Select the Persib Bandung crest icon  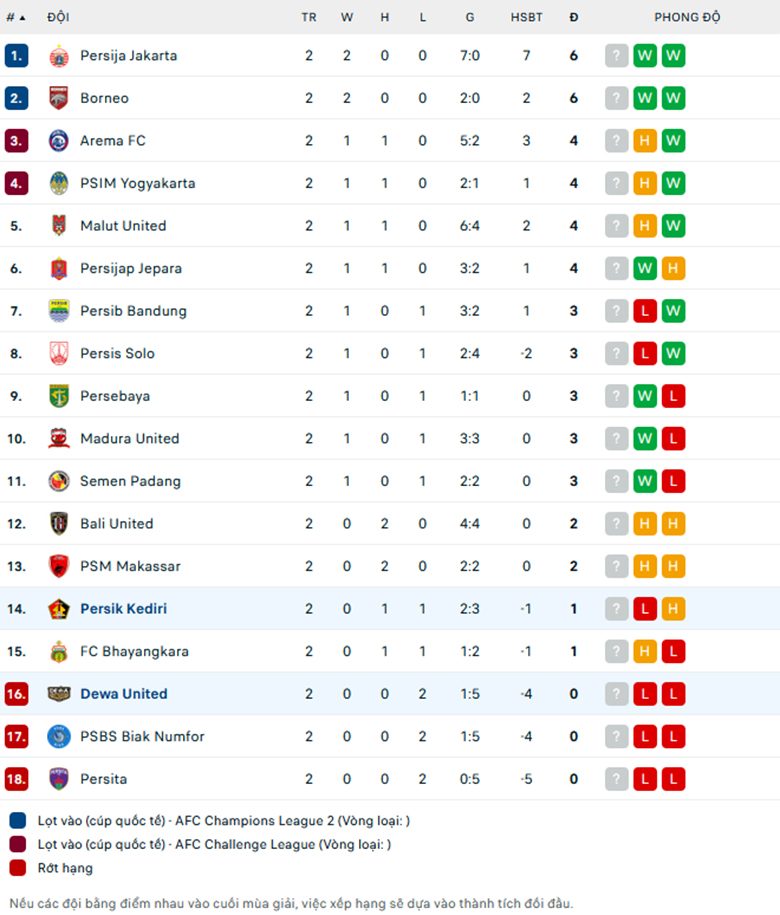click(58, 311)
